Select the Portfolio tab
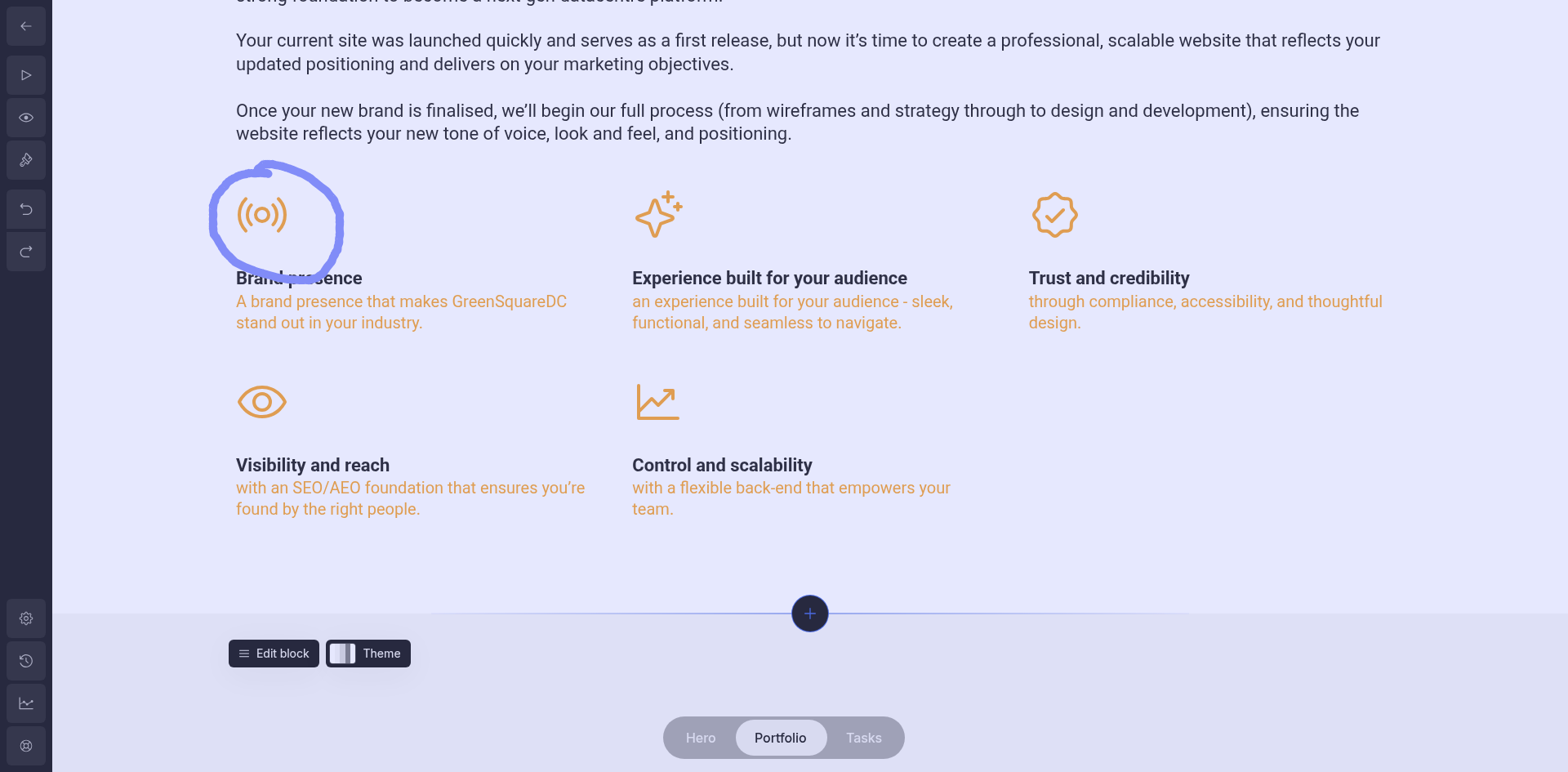1568x772 pixels. pyautogui.click(x=780, y=738)
